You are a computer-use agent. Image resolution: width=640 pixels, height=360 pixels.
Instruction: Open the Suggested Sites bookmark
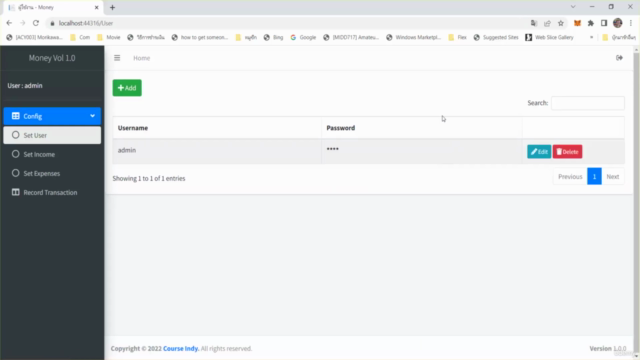coord(496,37)
